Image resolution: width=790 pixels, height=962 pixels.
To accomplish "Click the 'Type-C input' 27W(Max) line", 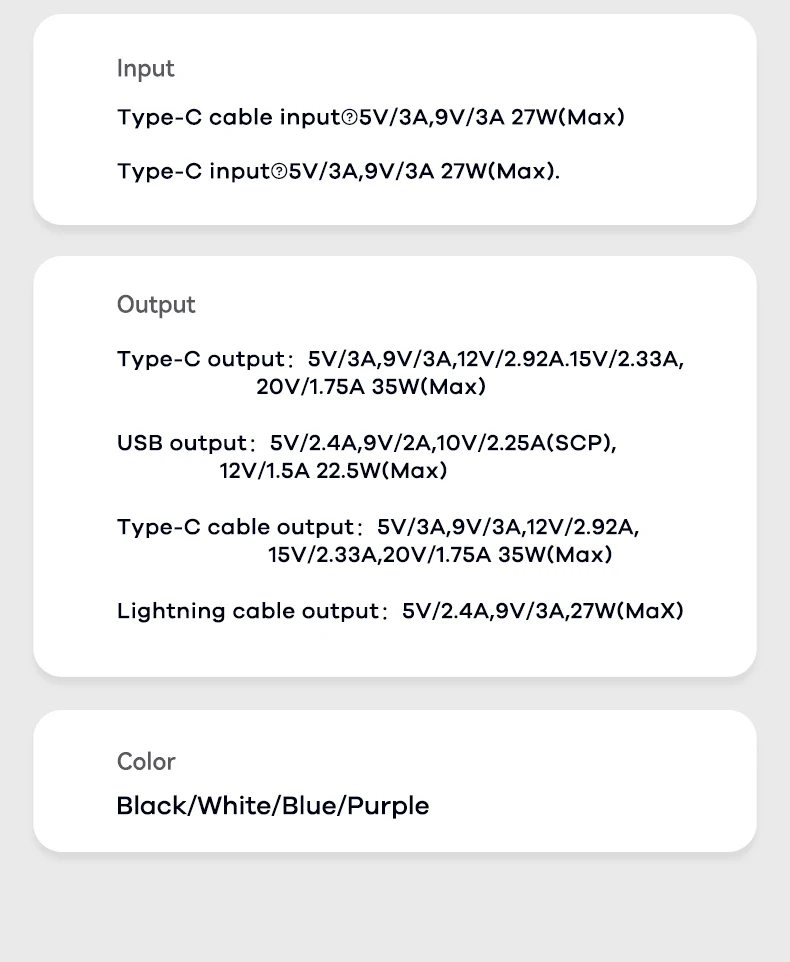I will [x=338, y=171].
